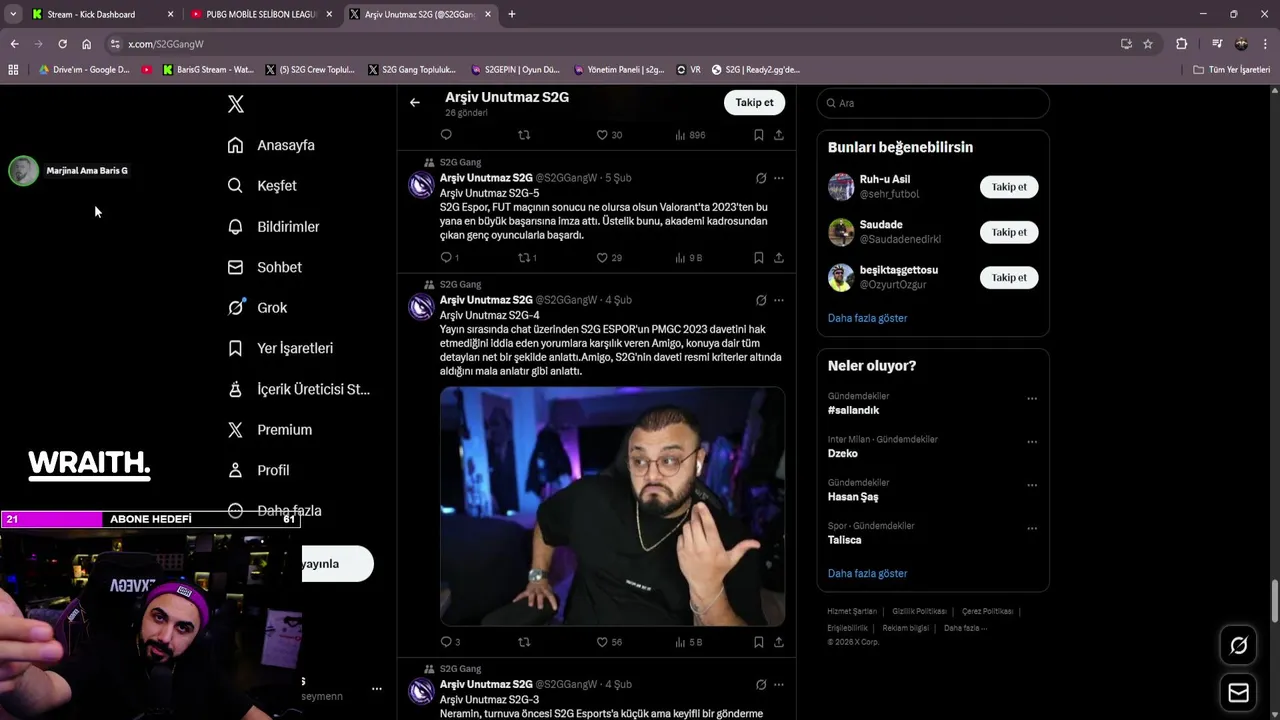1280x720 pixels.
Task: Open the Talisca trending topic
Action: pyautogui.click(x=844, y=540)
